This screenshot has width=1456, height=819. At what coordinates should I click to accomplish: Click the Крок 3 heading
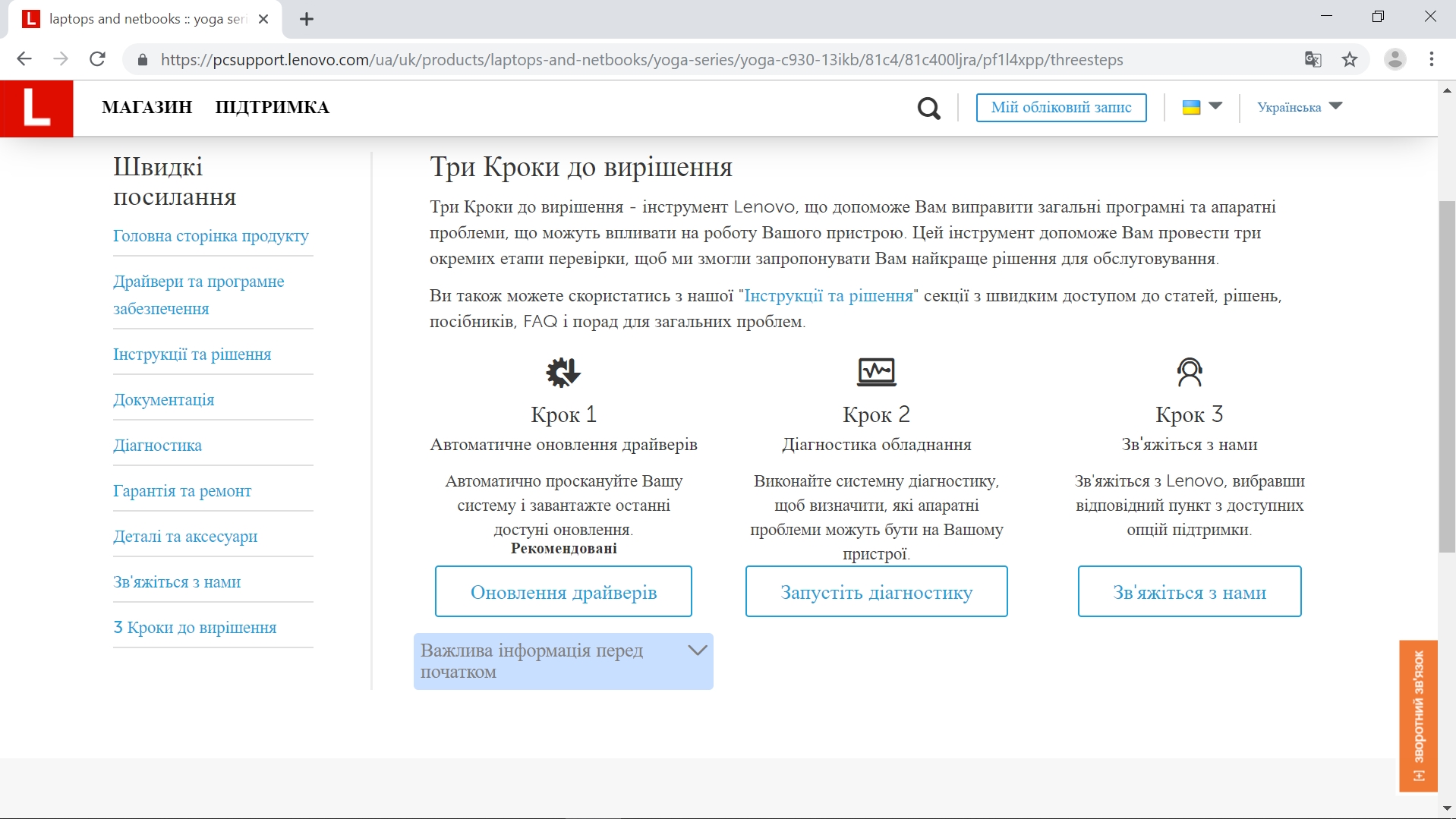tap(1190, 415)
